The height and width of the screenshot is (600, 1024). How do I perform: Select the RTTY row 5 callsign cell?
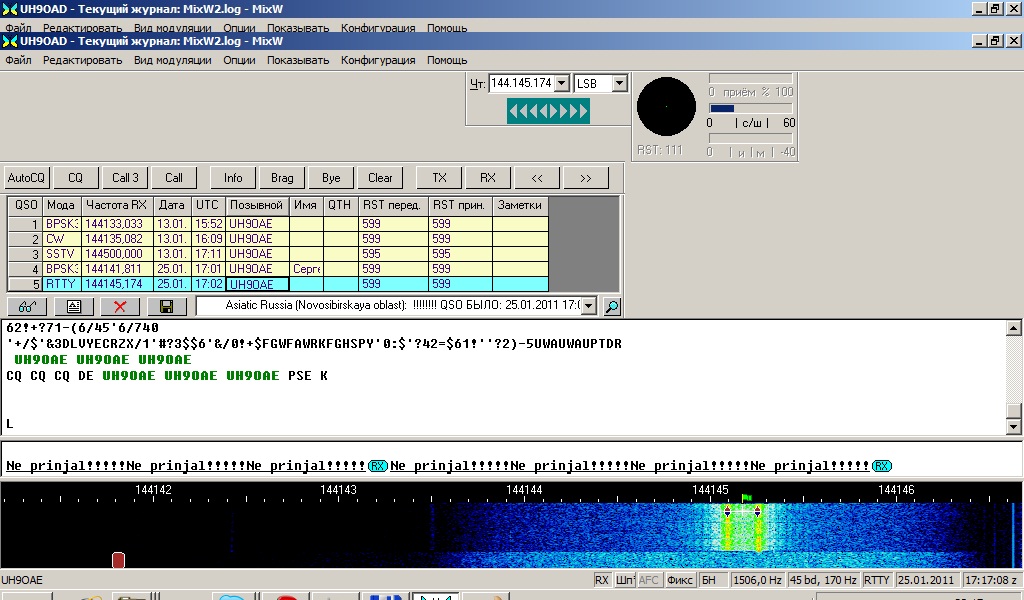click(x=257, y=284)
